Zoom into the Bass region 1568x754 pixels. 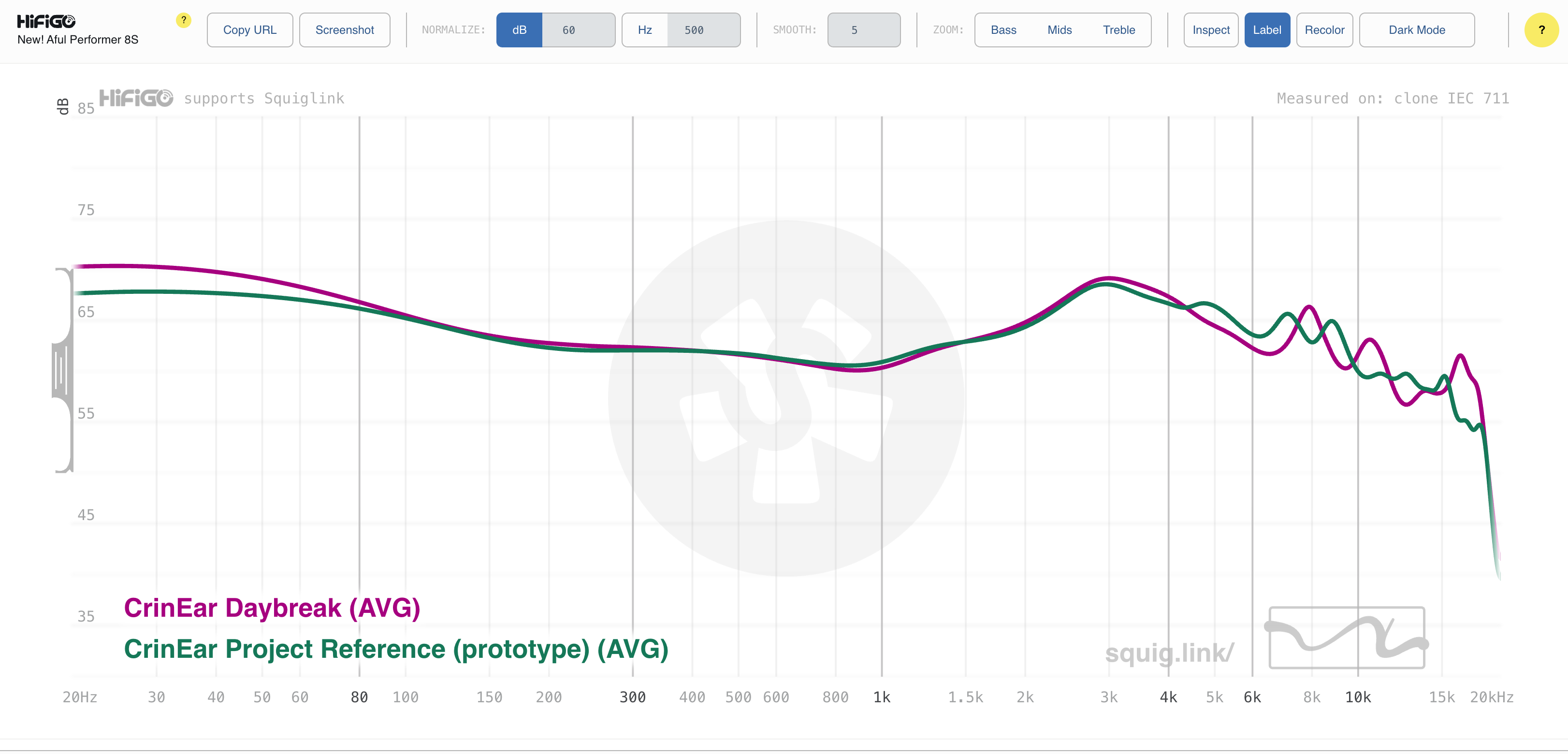(x=1003, y=30)
